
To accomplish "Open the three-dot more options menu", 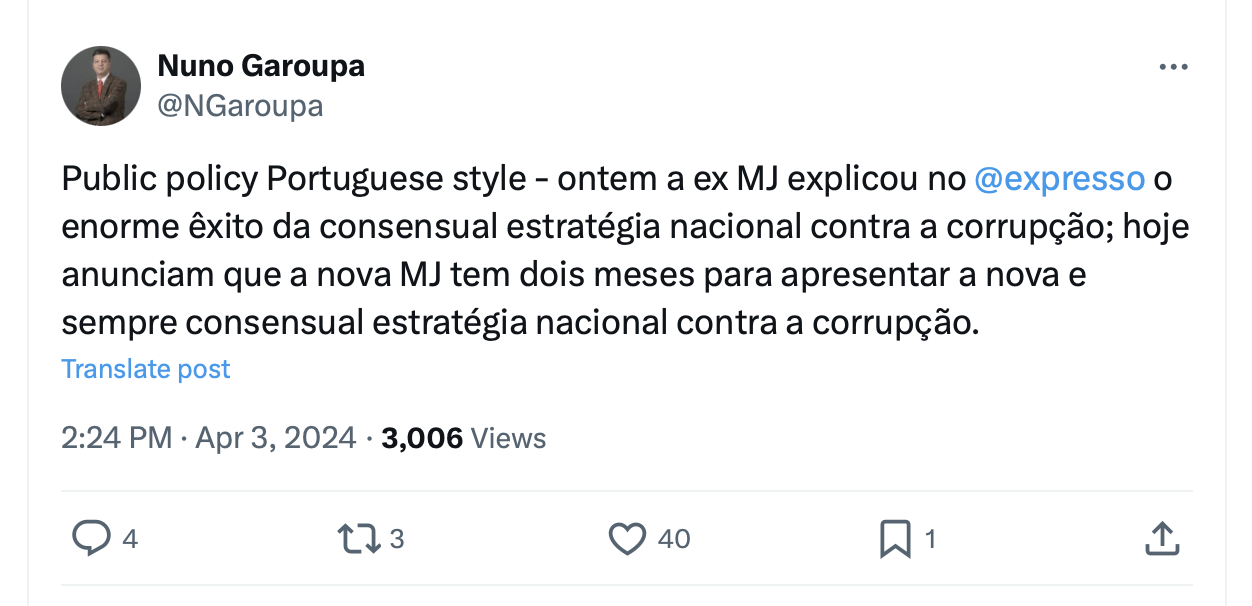I will click(1173, 67).
